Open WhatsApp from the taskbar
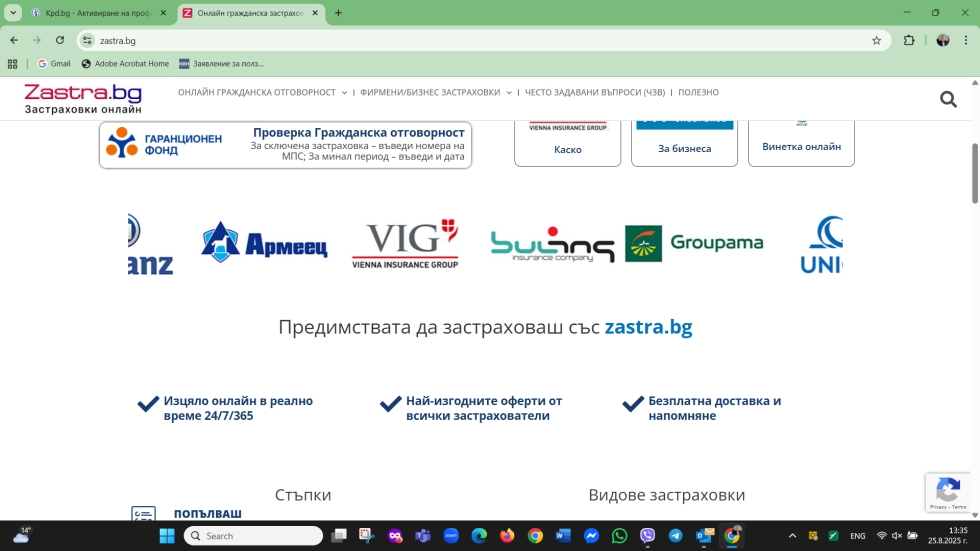Viewport: 980px width, 551px height. [x=619, y=536]
